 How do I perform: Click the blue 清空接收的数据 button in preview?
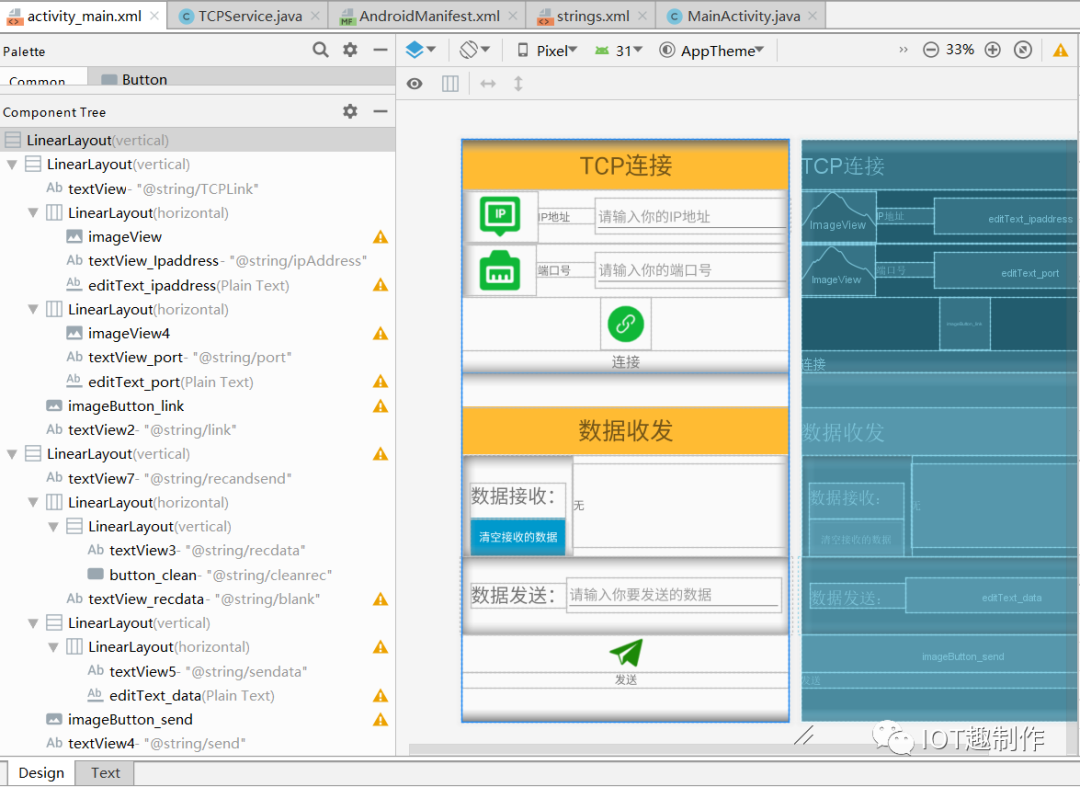[518, 537]
